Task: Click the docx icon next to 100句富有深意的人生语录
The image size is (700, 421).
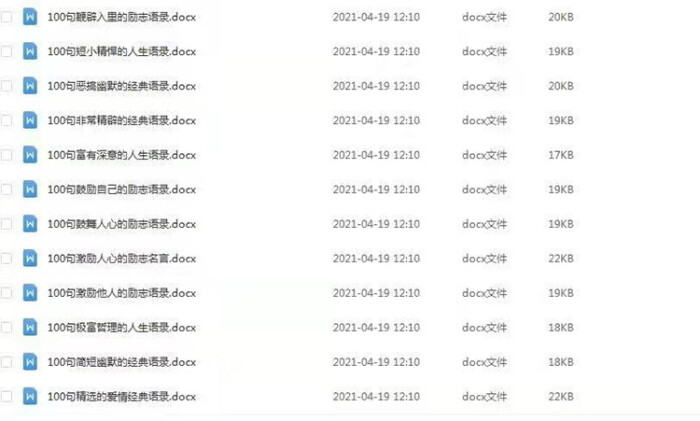Action: 30,155
